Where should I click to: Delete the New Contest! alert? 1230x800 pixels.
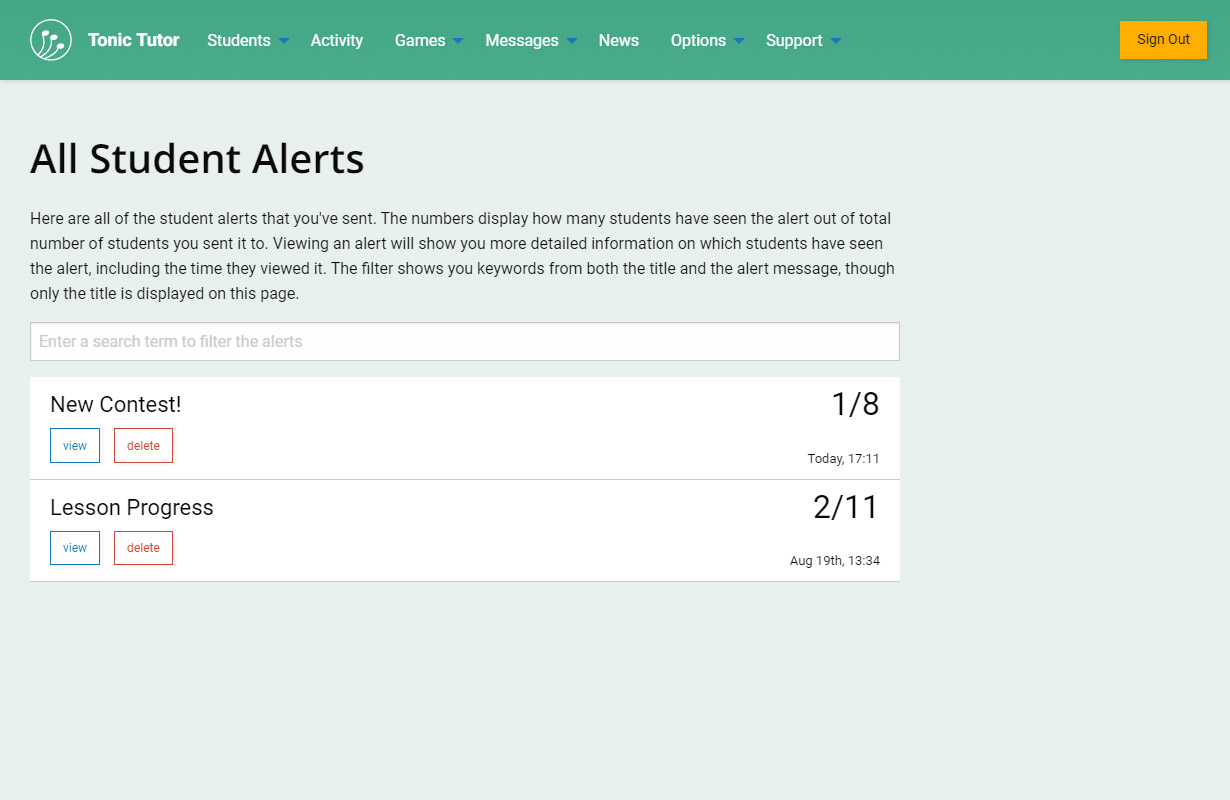click(x=143, y=446)
